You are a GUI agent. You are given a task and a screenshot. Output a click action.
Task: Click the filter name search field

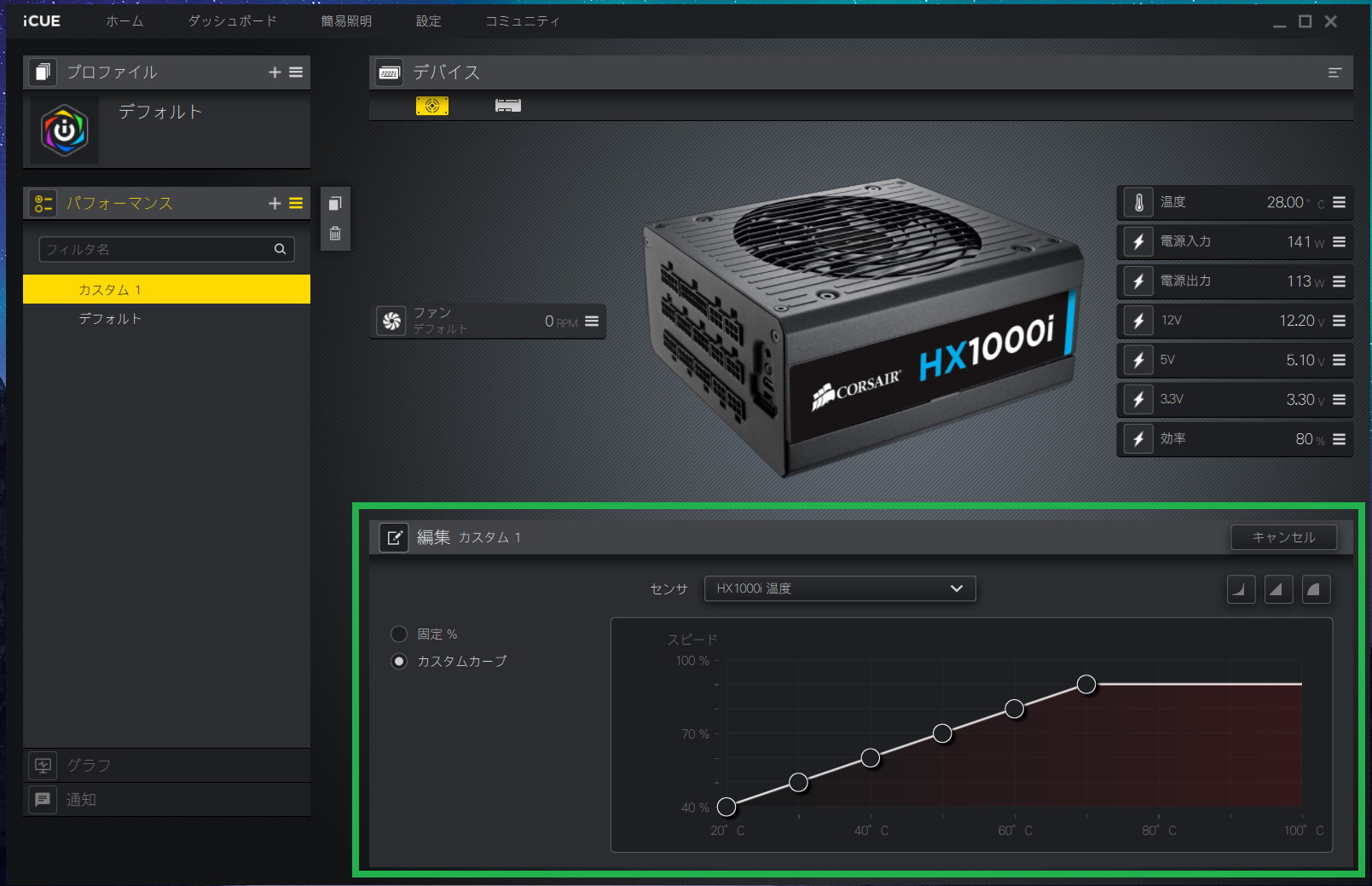[167, 249]
